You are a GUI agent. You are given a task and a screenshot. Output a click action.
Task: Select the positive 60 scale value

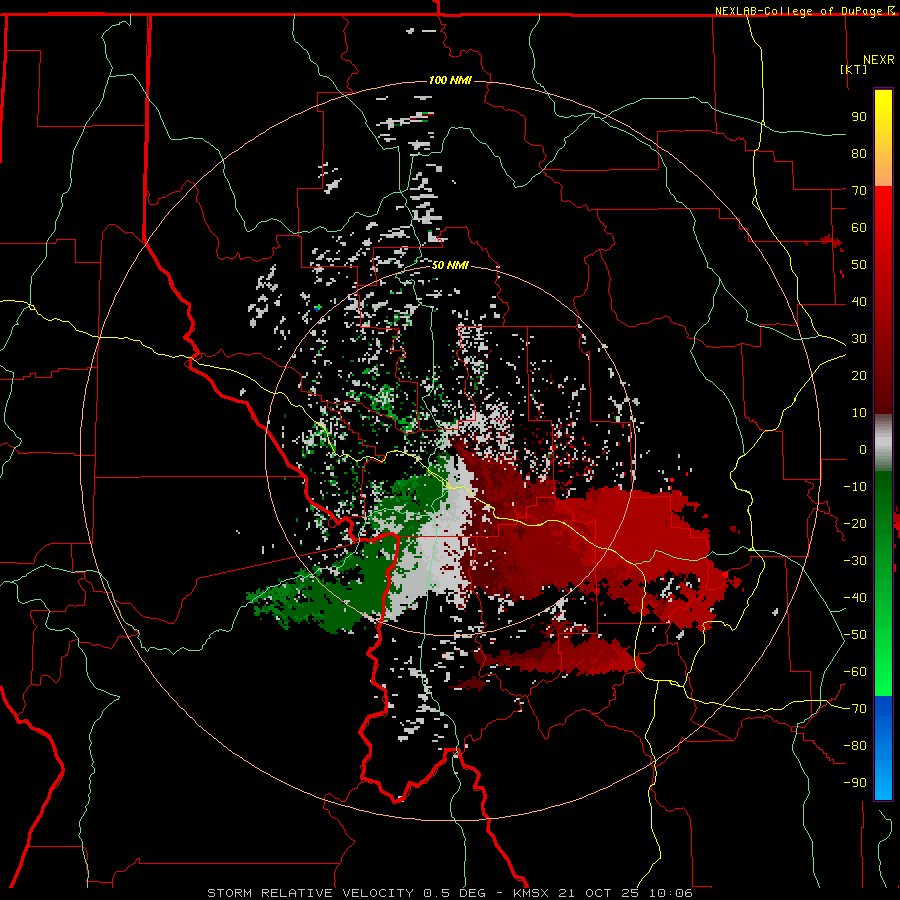(859, 227)
